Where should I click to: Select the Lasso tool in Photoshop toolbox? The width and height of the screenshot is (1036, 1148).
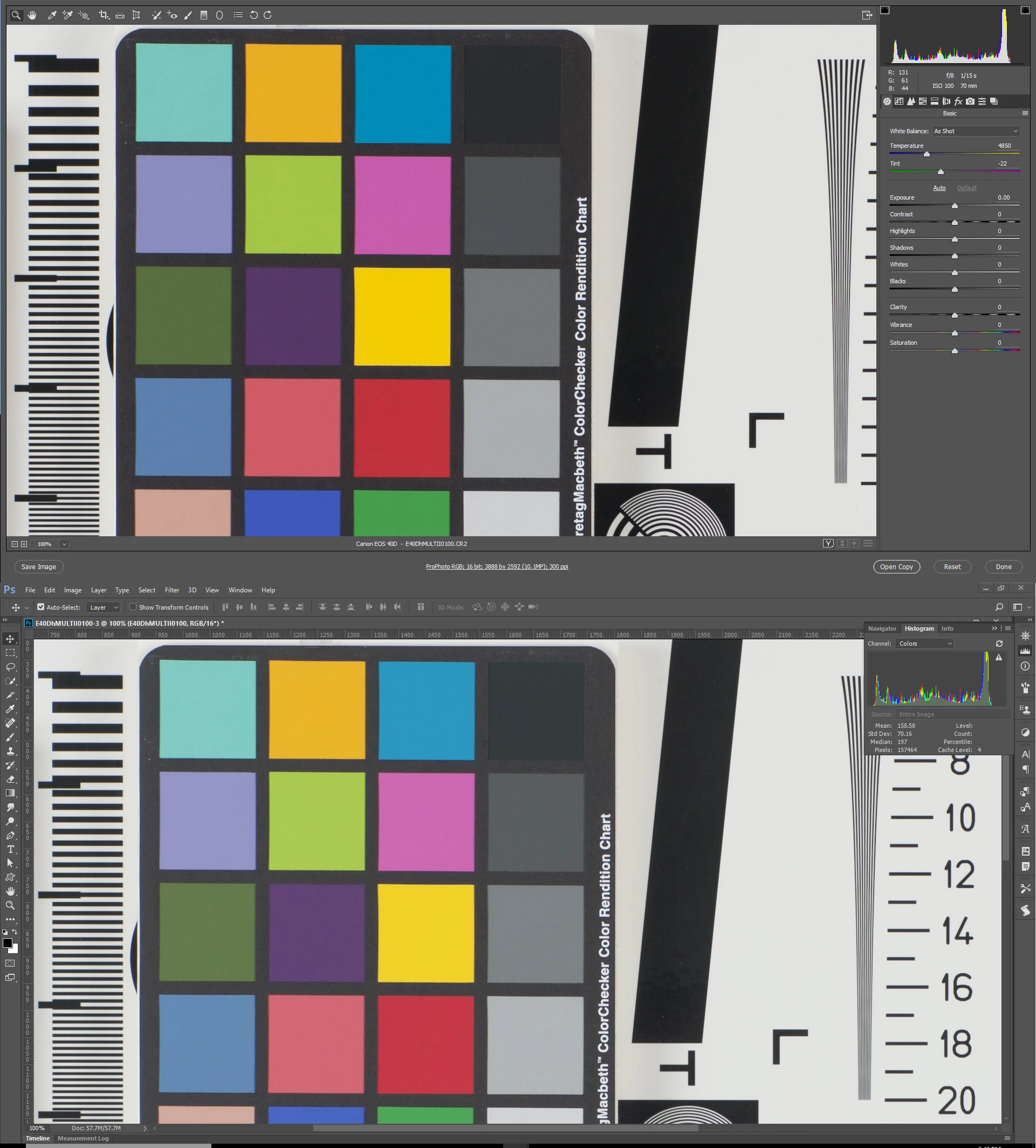(10, 667)
